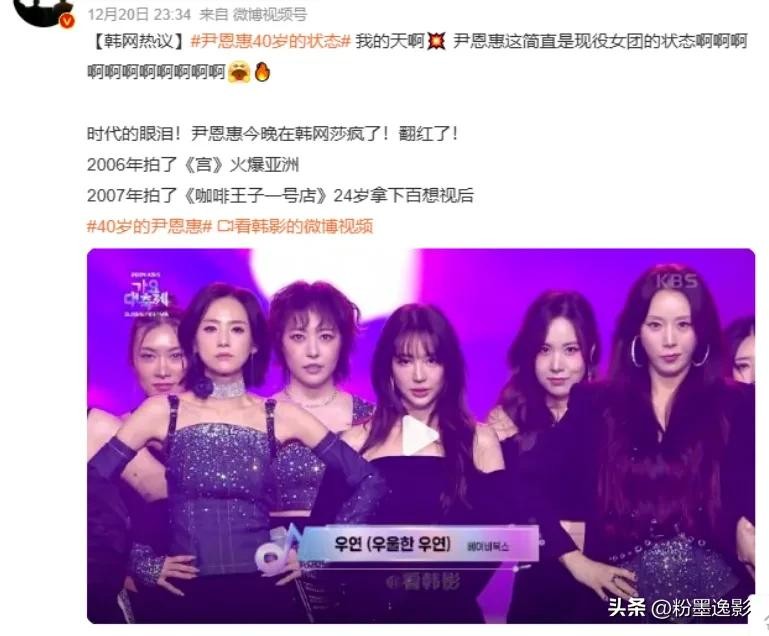Click the explosion emoji after 我的天啊
The height and width of the screenshot is (636, 769).
(436, 41)
